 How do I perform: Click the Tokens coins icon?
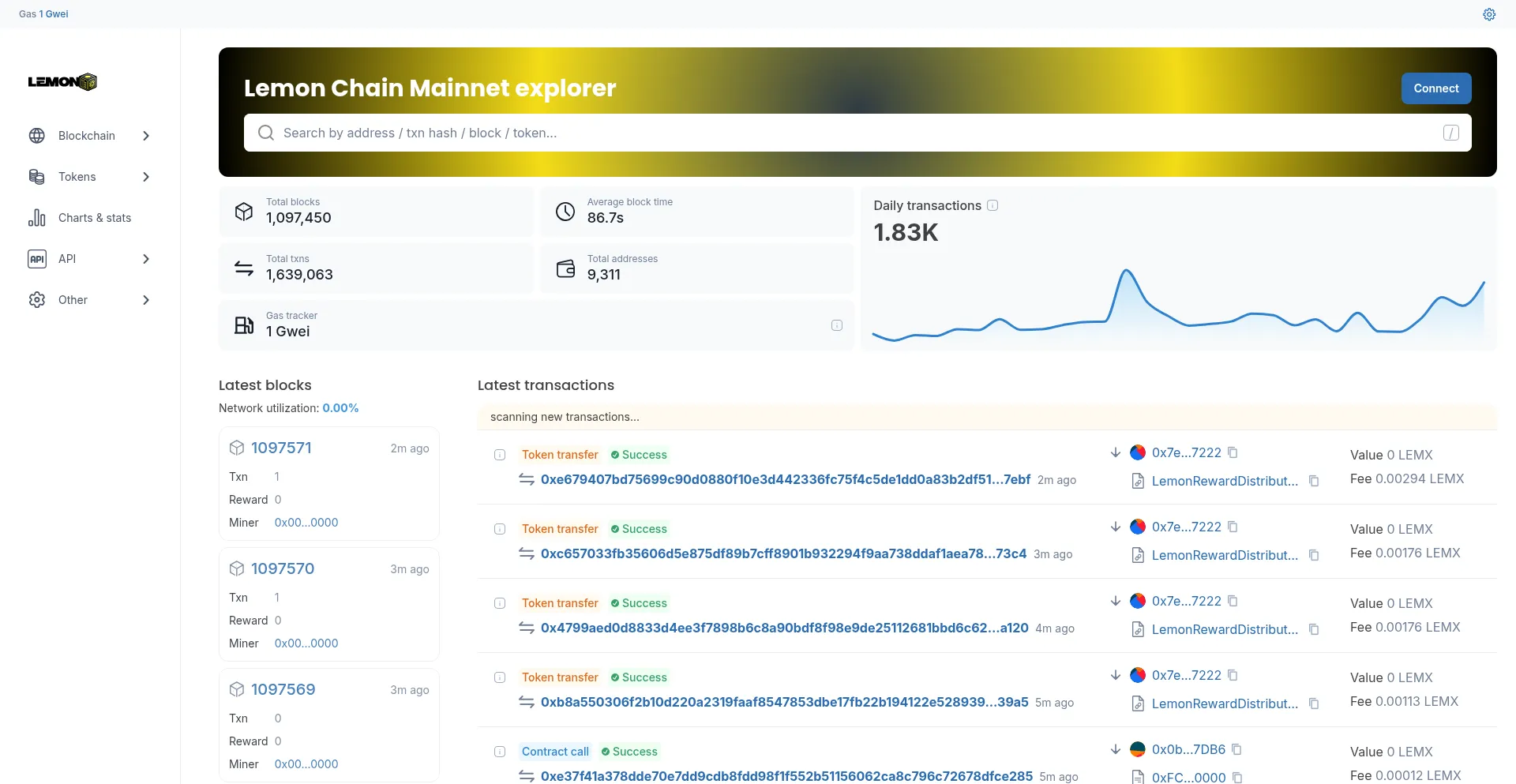coord(37,177)
